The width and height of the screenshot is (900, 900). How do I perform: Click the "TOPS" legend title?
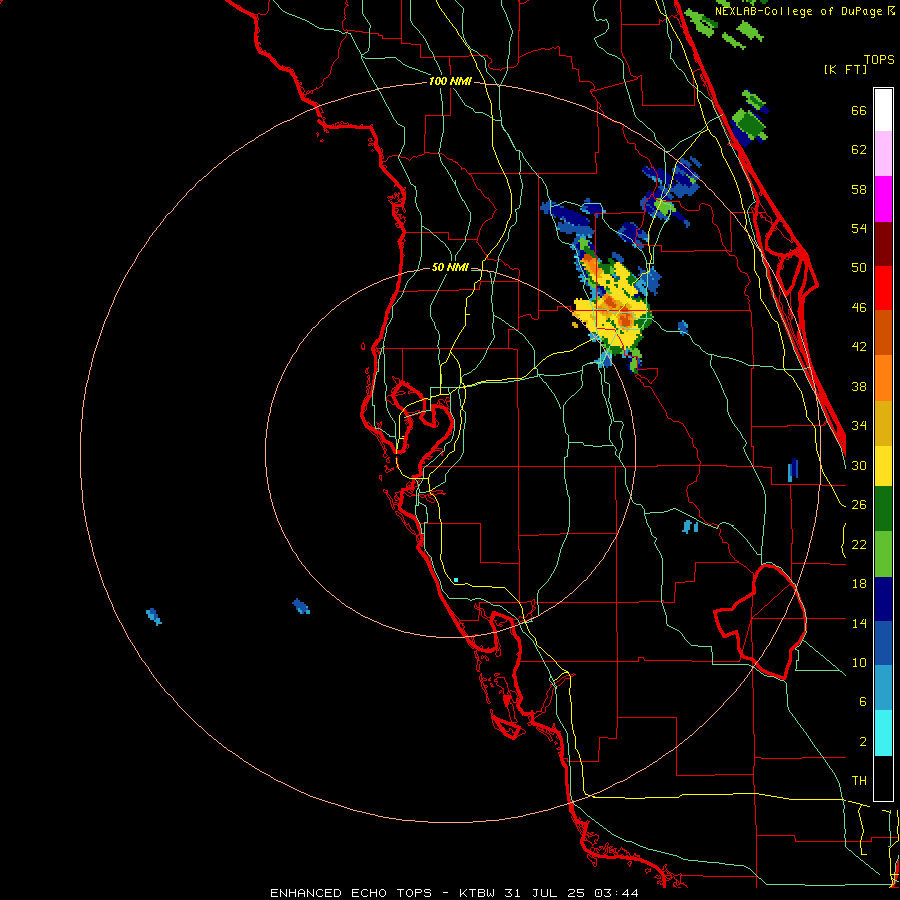click(879, 60)
